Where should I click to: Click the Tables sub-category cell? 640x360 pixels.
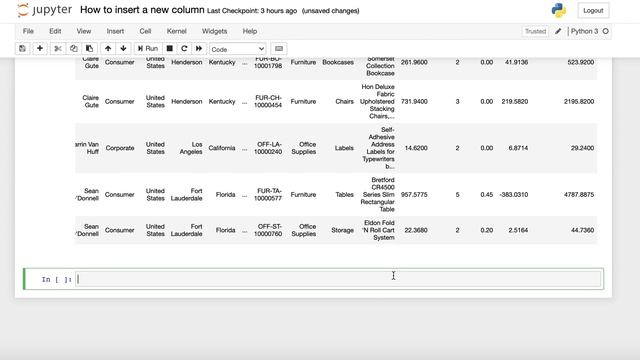[344, 194]
